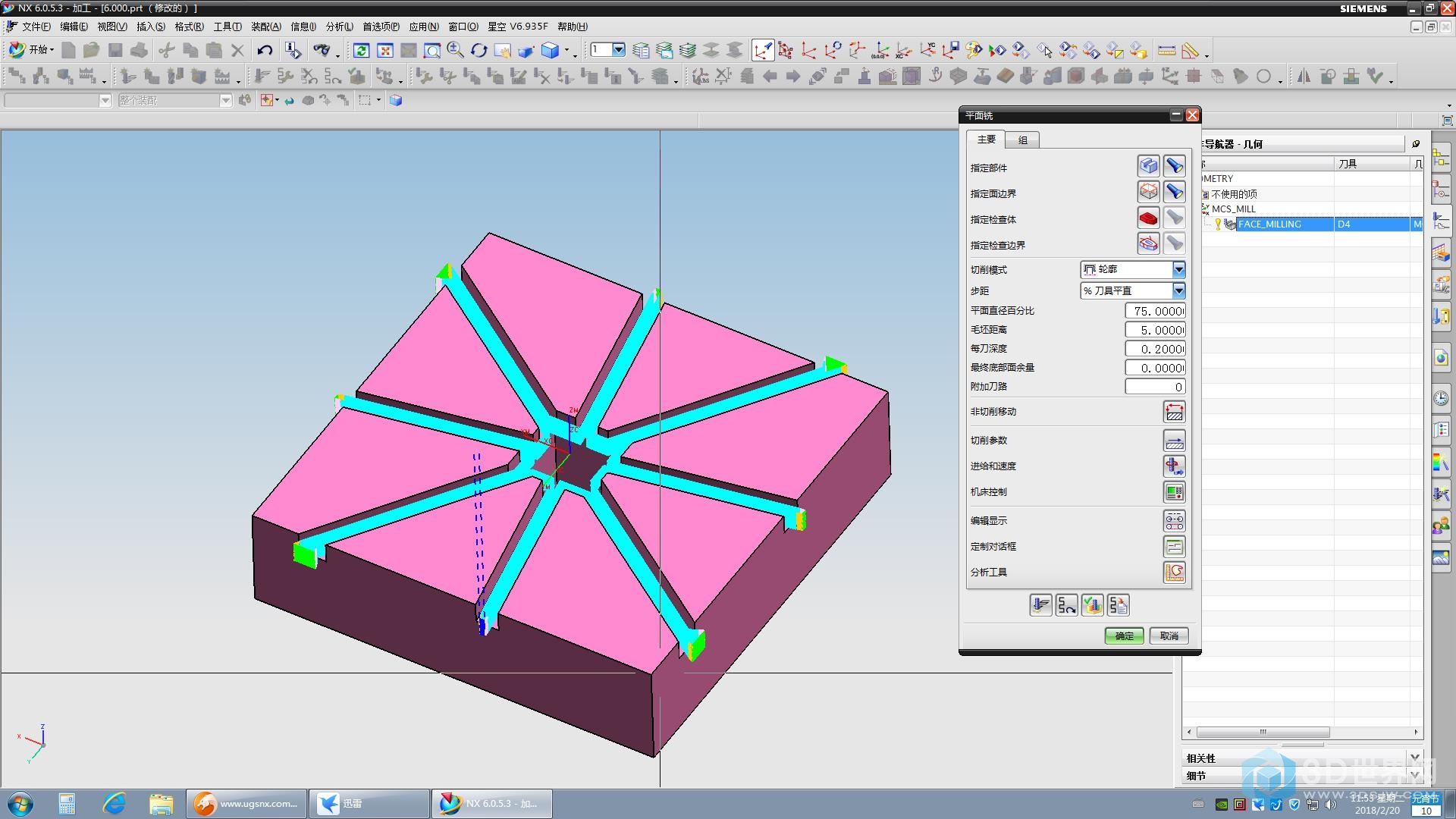Click the Fit view icon in the toolbar

coord(385,51)
